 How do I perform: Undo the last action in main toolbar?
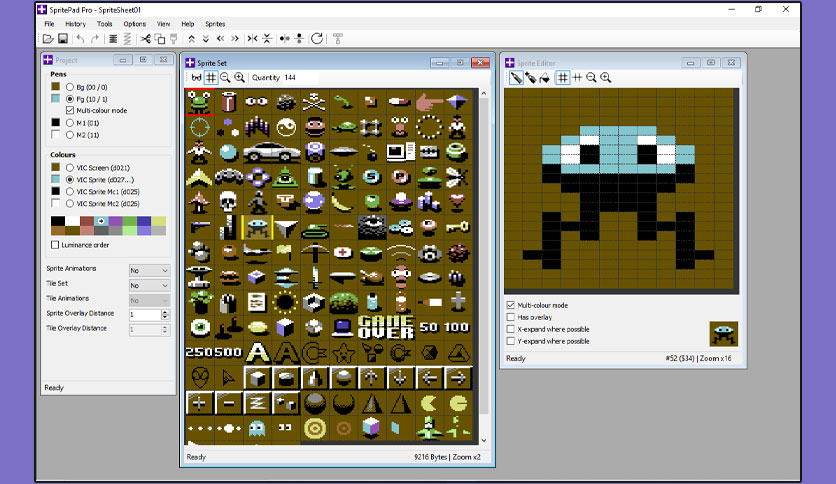(x=81, y=38)
